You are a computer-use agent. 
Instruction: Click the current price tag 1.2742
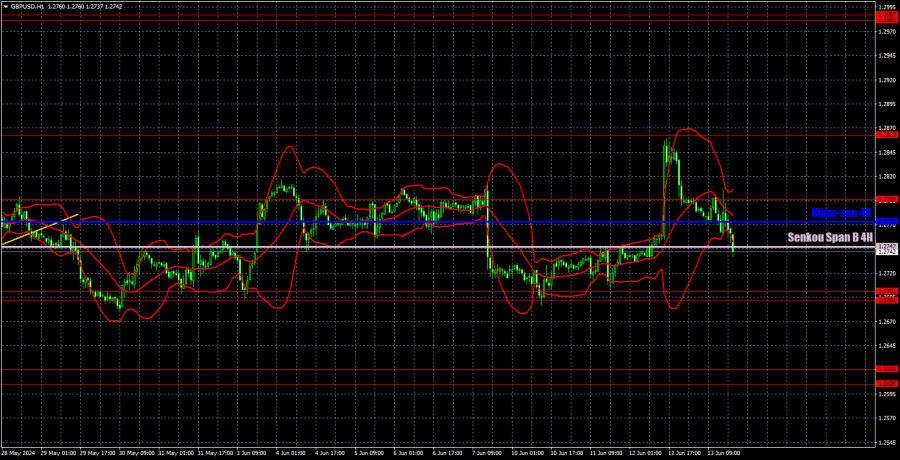886,251
